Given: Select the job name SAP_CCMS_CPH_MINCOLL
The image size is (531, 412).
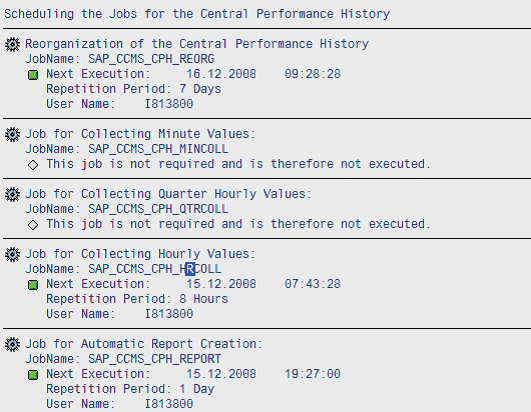Looking at the screenshot, I should pyautogui.click(x=158, y=149).
